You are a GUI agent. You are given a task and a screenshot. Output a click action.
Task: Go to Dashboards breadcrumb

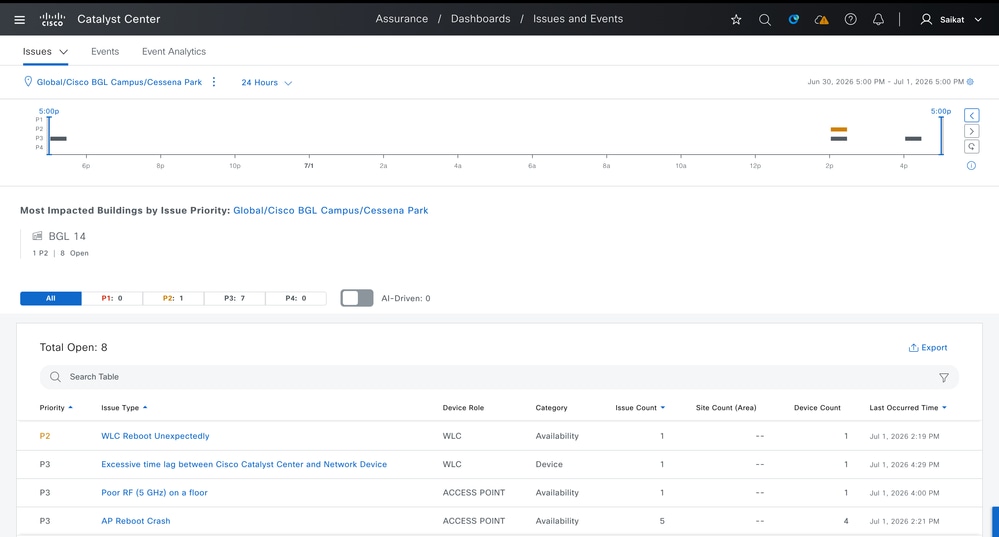point(480,19)
